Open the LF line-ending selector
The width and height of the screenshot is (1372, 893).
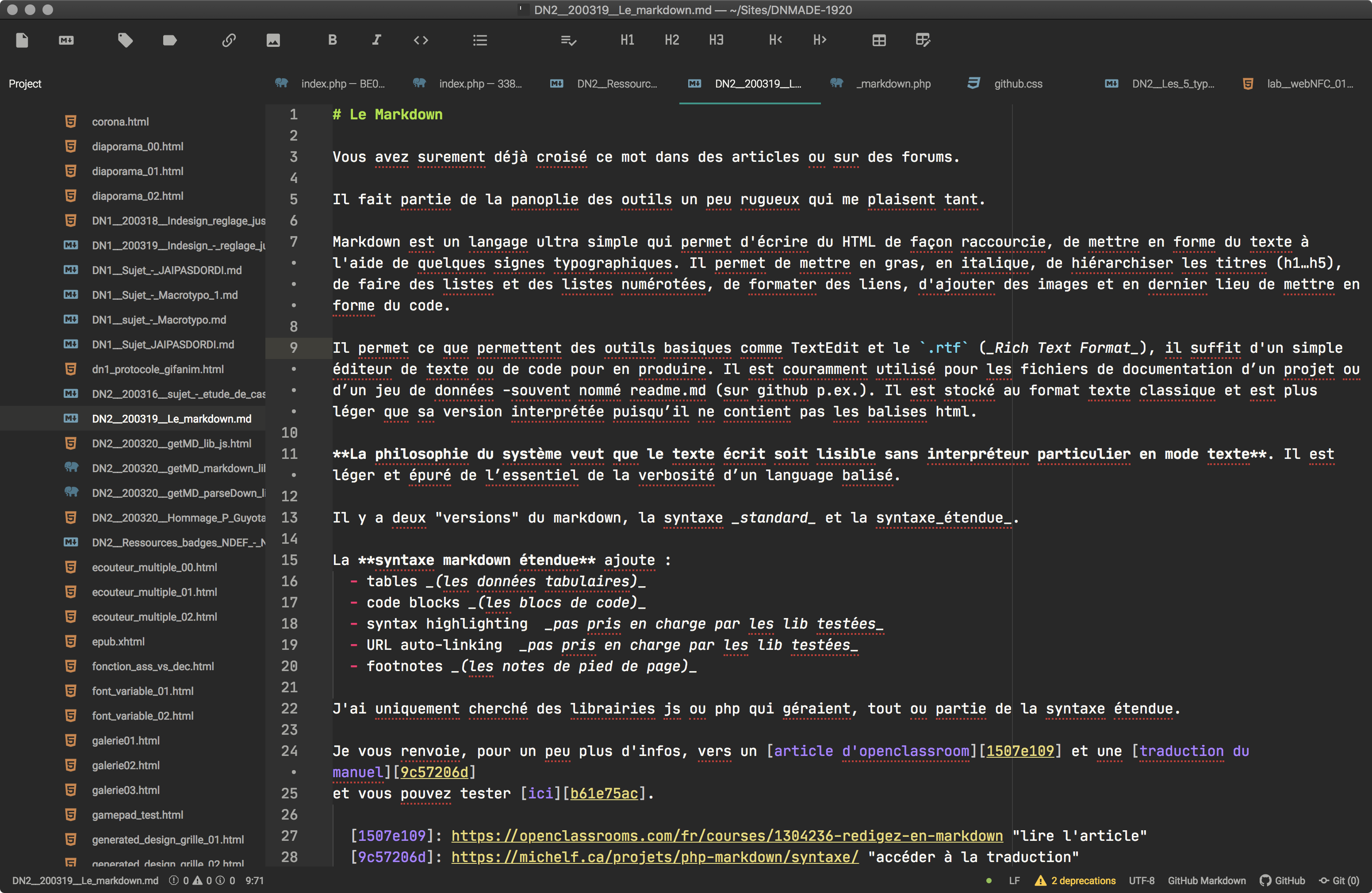pos(1014,880)
